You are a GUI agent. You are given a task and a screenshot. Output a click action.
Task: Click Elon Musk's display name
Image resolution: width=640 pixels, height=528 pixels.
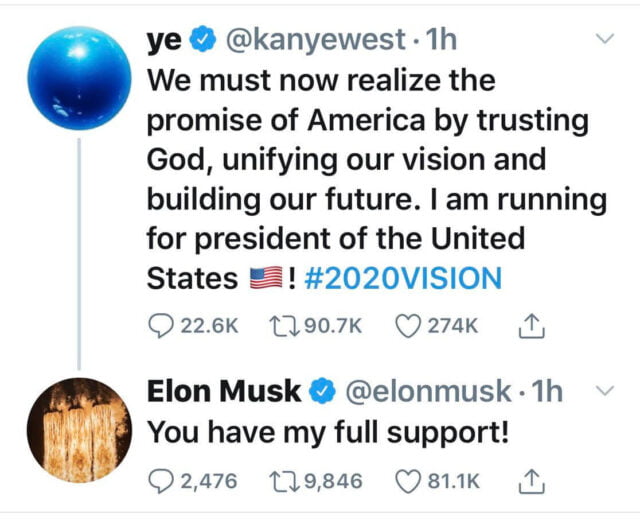pyautogui.click(x=225, y=392)
